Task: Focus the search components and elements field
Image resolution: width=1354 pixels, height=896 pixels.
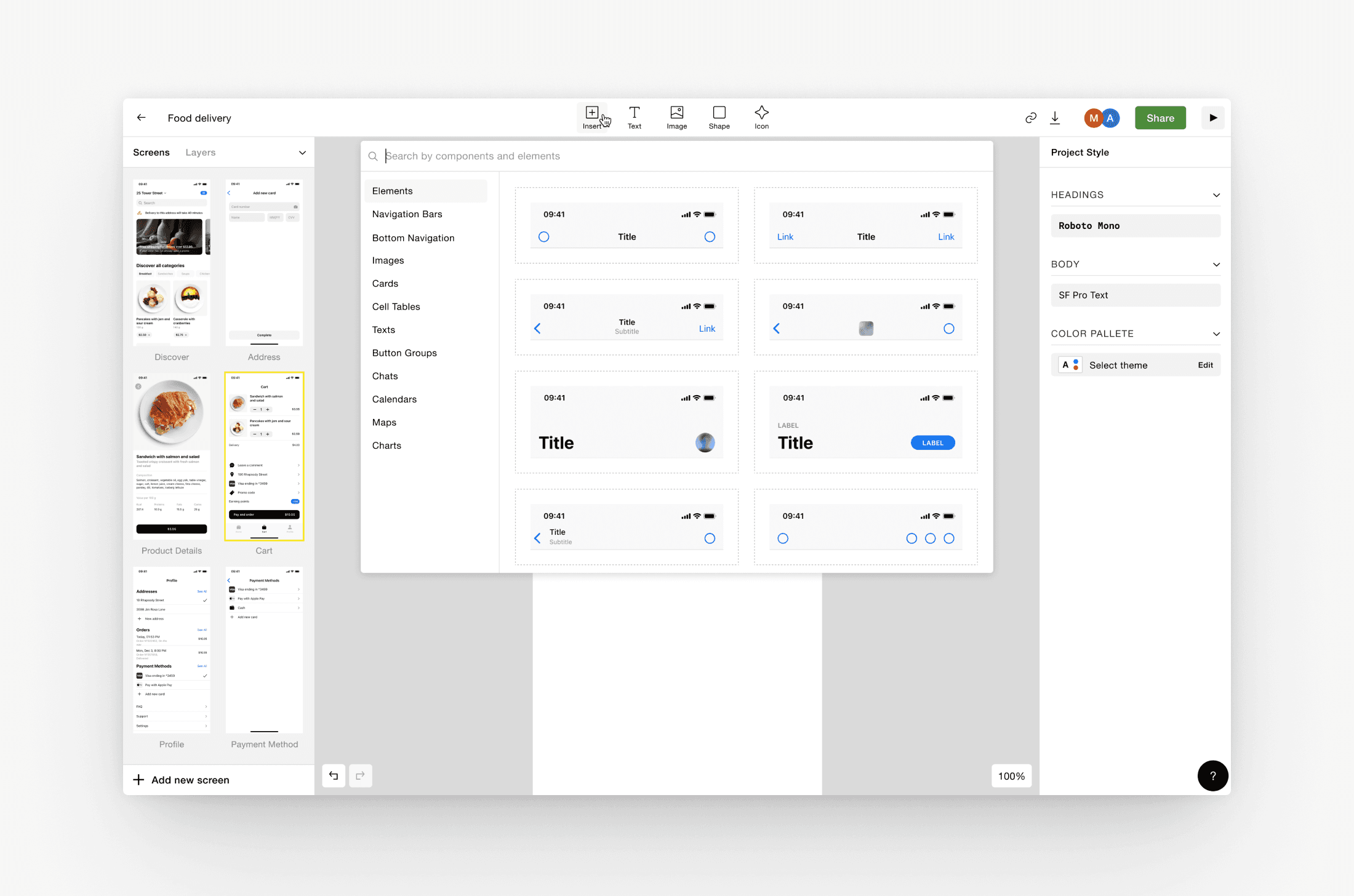Action: tap(677, 156)
